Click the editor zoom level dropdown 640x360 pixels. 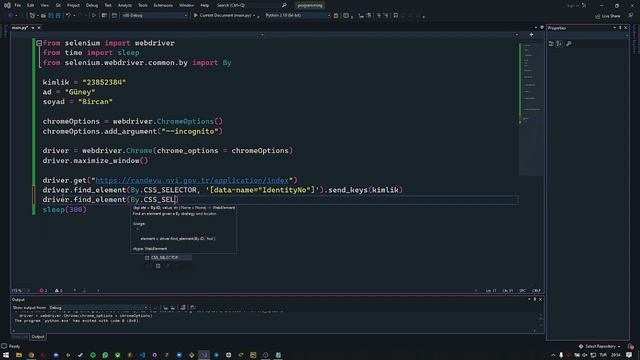tap(20, 291)
